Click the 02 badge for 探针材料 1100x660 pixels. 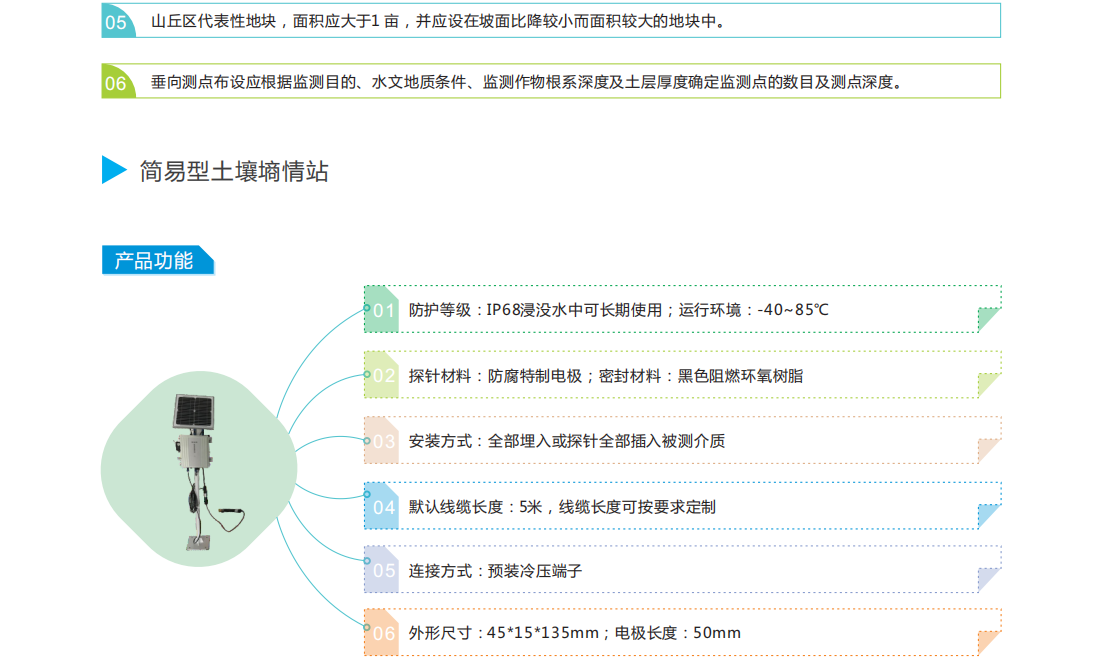click(383, 376)
